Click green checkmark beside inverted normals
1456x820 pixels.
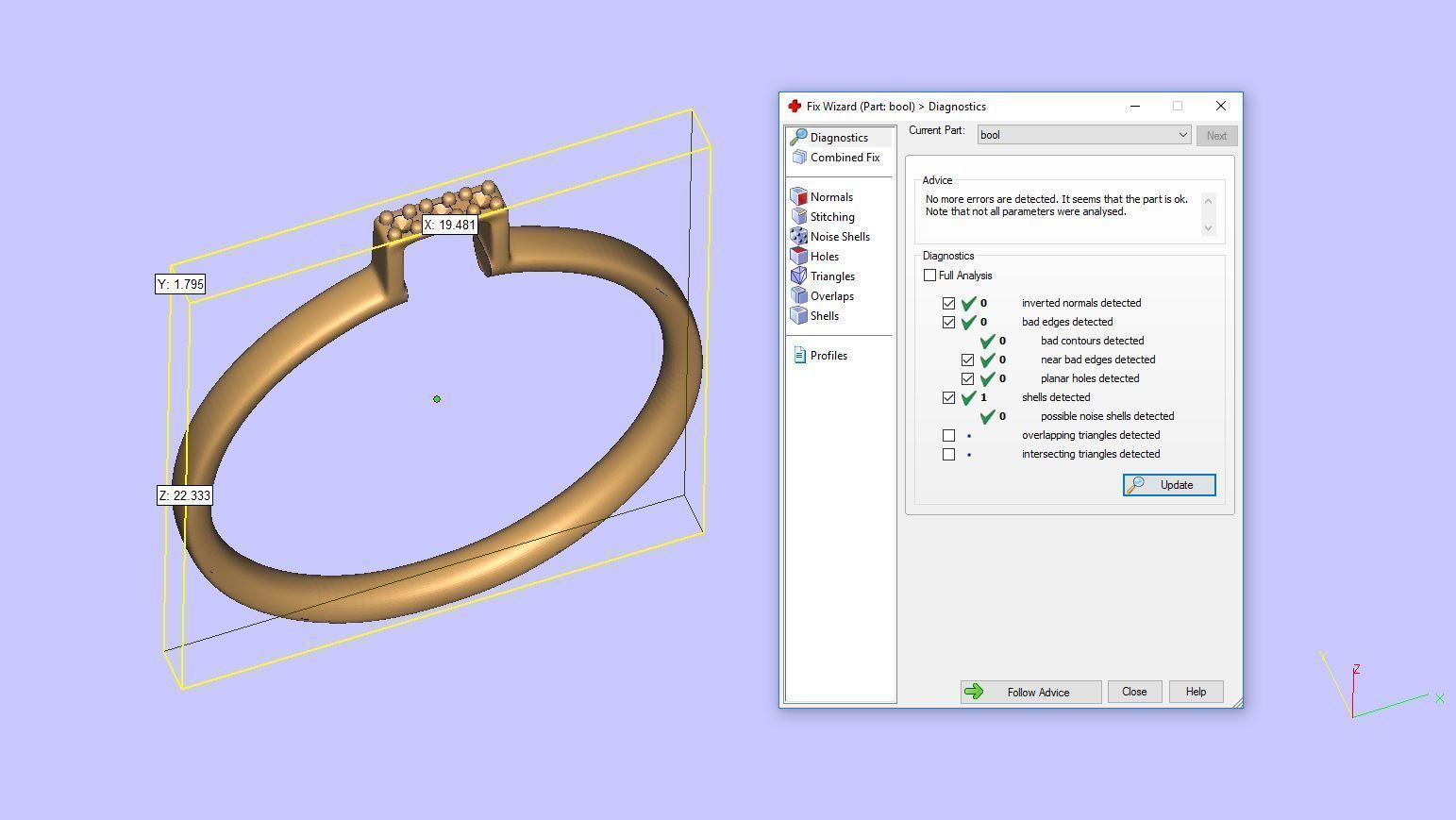tap(969, 303)
